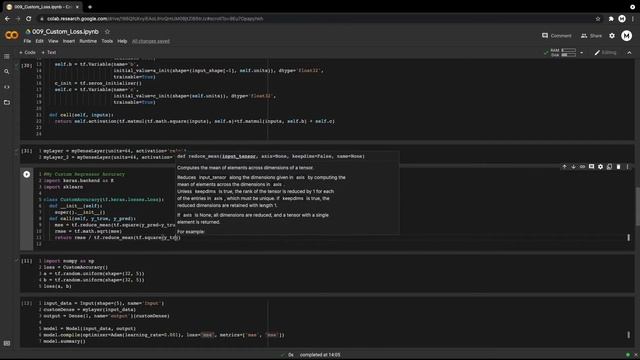This screenshot has width=640, height=360.
Task: Star the 009_Custom_Loss notebook
Action: pos(107,31)
